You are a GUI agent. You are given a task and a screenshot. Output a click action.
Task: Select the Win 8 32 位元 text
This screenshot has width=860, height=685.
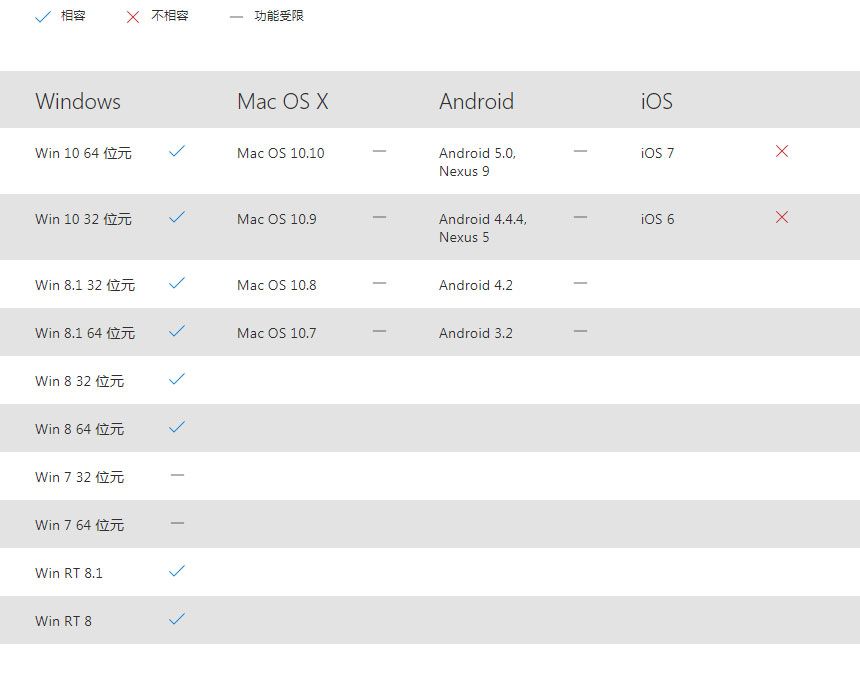[x=80, y=381]
